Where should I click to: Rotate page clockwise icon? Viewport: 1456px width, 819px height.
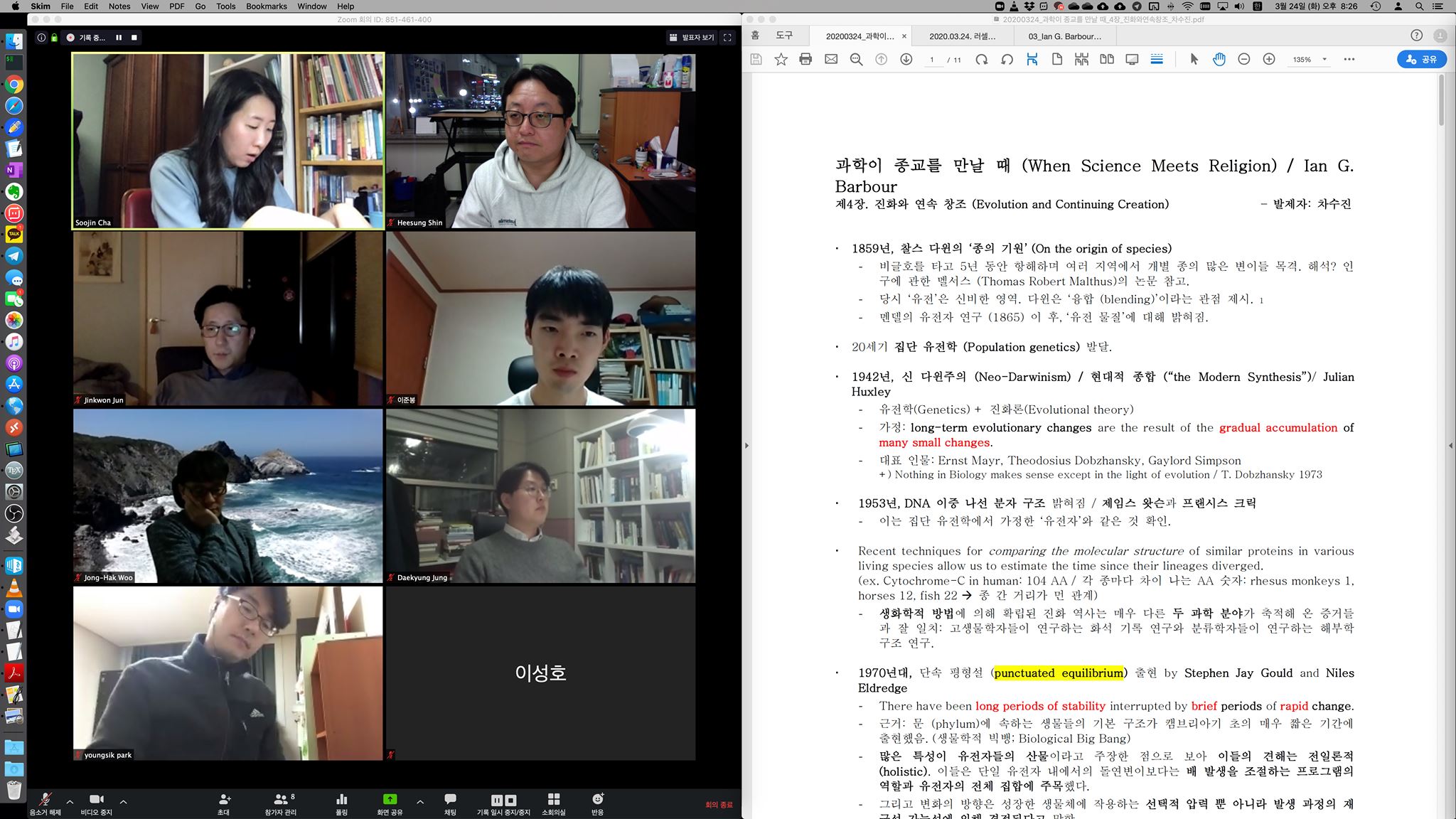(982, 60)
